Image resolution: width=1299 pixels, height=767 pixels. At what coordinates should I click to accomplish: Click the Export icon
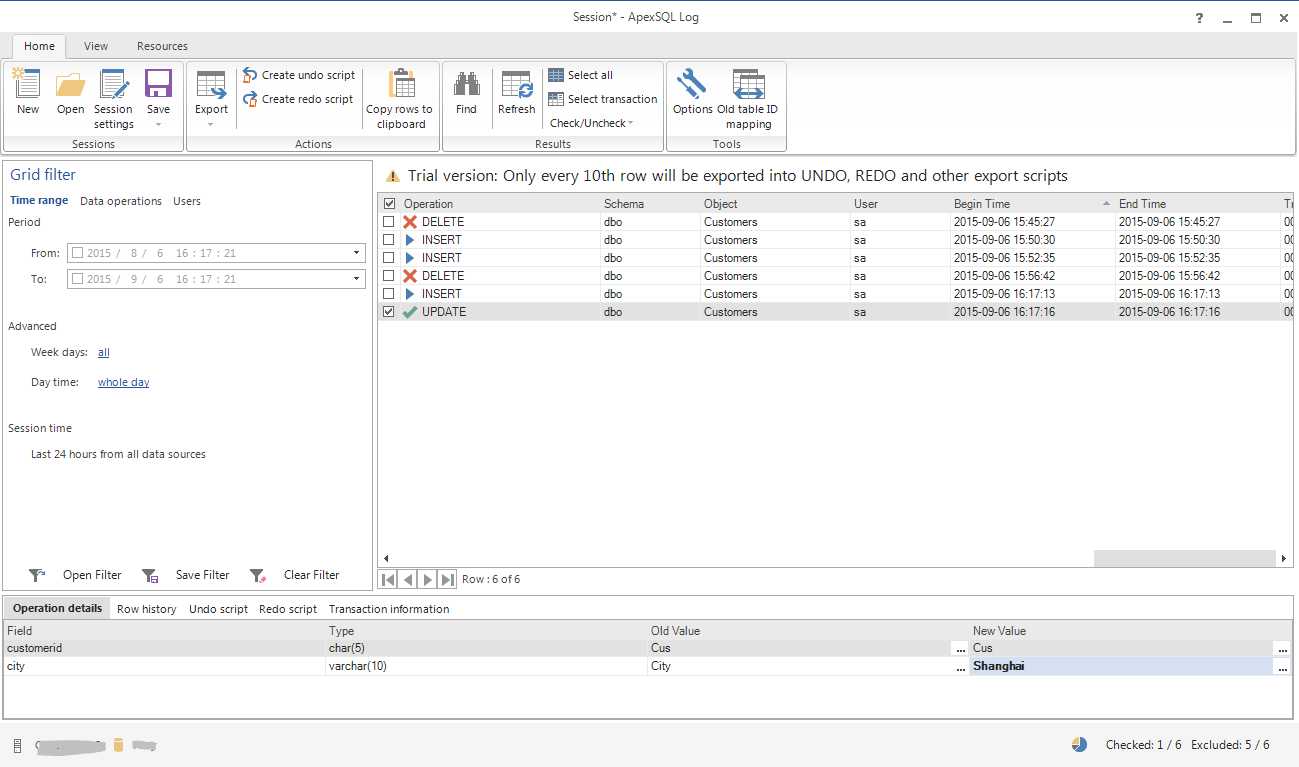[211, 84]
